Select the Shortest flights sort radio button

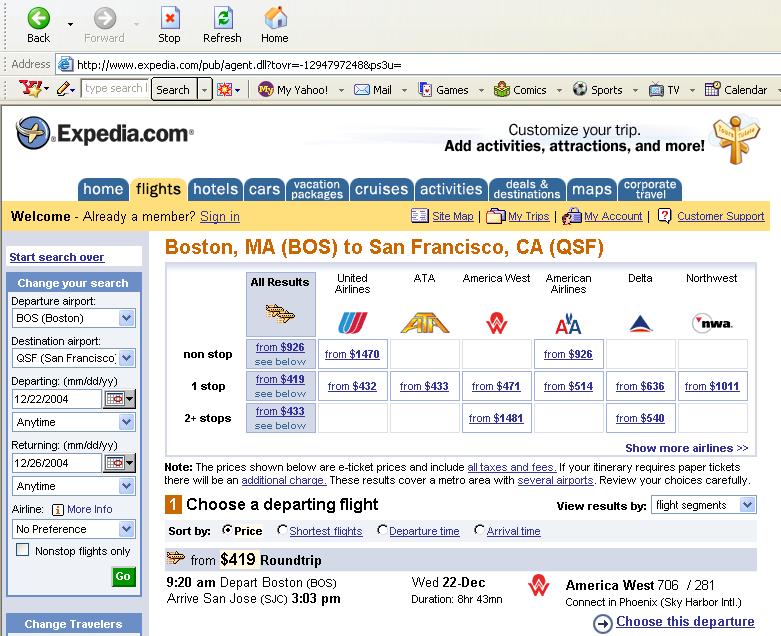[x=283, y=531]
